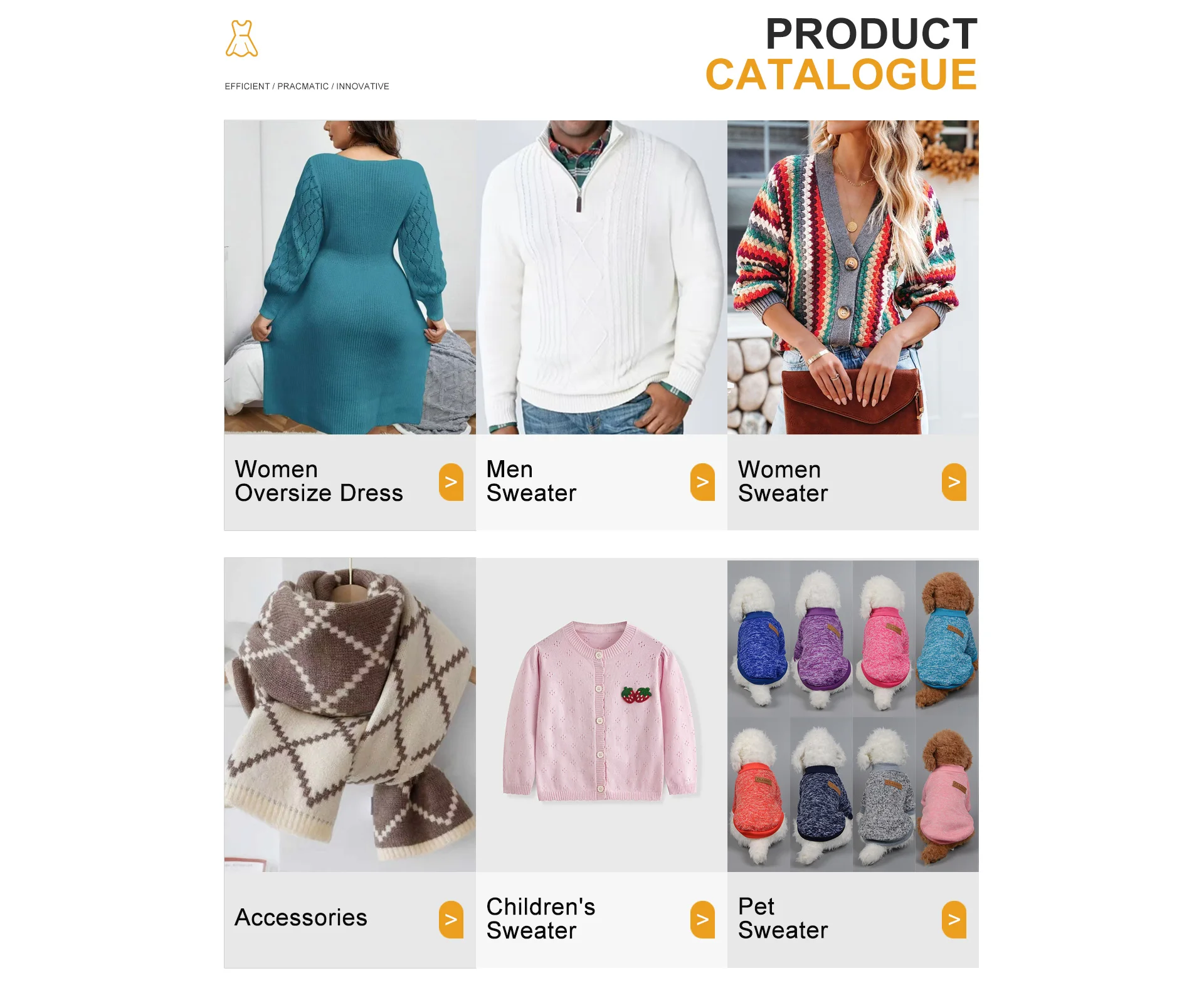1204x993 pixels.
Task: Click the brown diamond-pattern scarf image
Action: click(350, 715)
